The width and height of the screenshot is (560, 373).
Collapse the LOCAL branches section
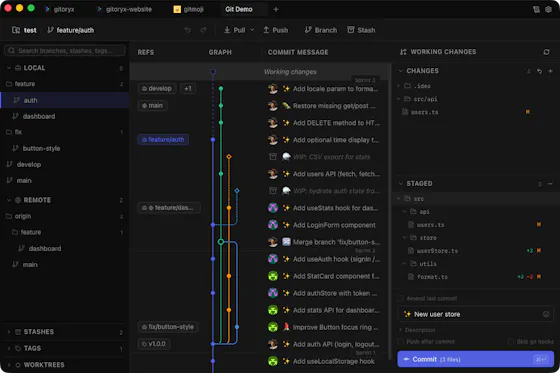(9, 68)
